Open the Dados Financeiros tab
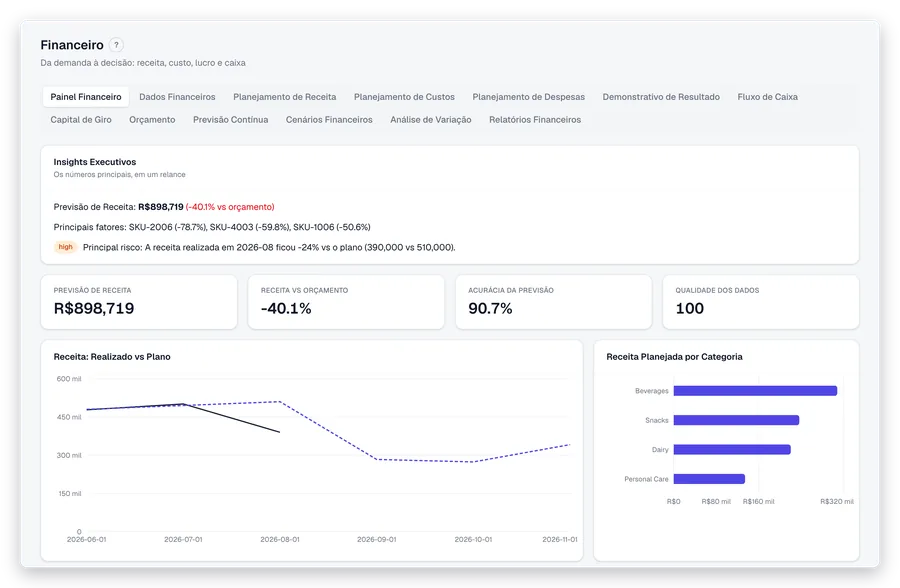This screenshot has width=900, height=588. [x=177, y=97]
